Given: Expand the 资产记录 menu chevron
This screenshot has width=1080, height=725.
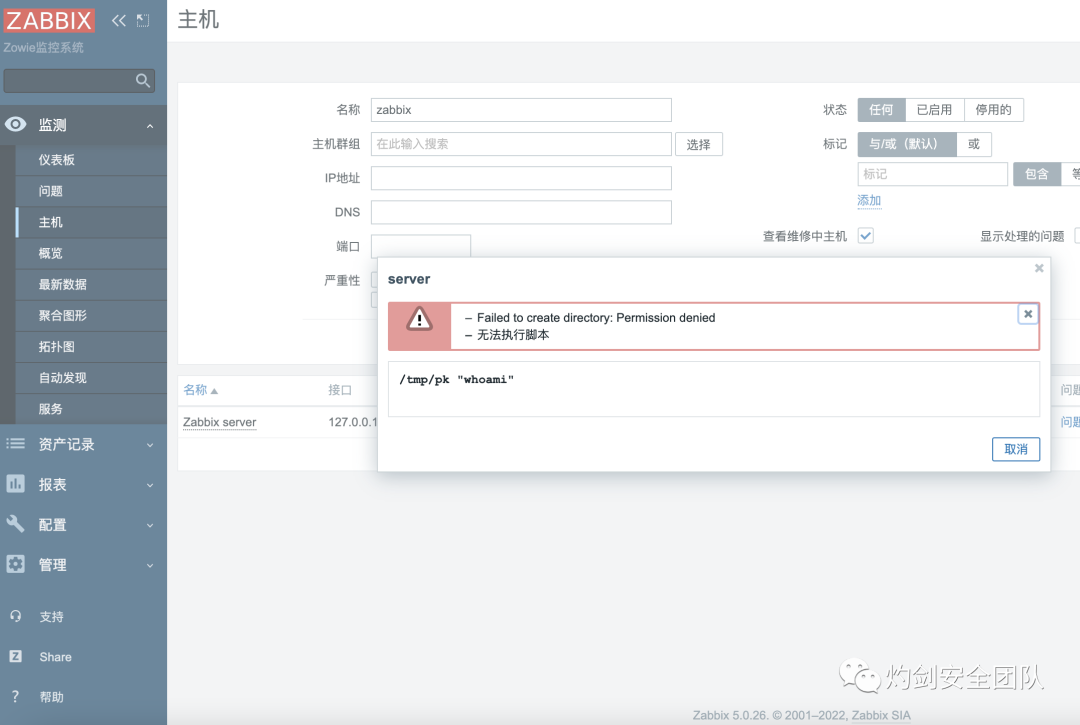Looking at the screenshot, I should [150, 445].
